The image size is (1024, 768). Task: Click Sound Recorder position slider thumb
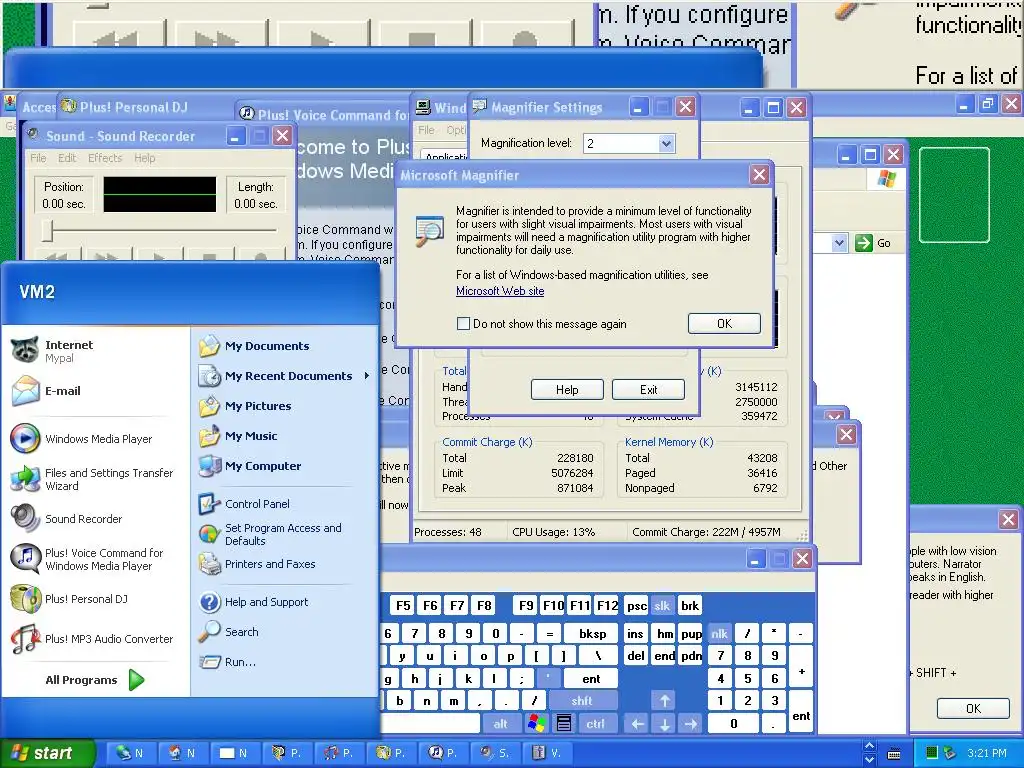pyautogui.click(x=48, y=231)
